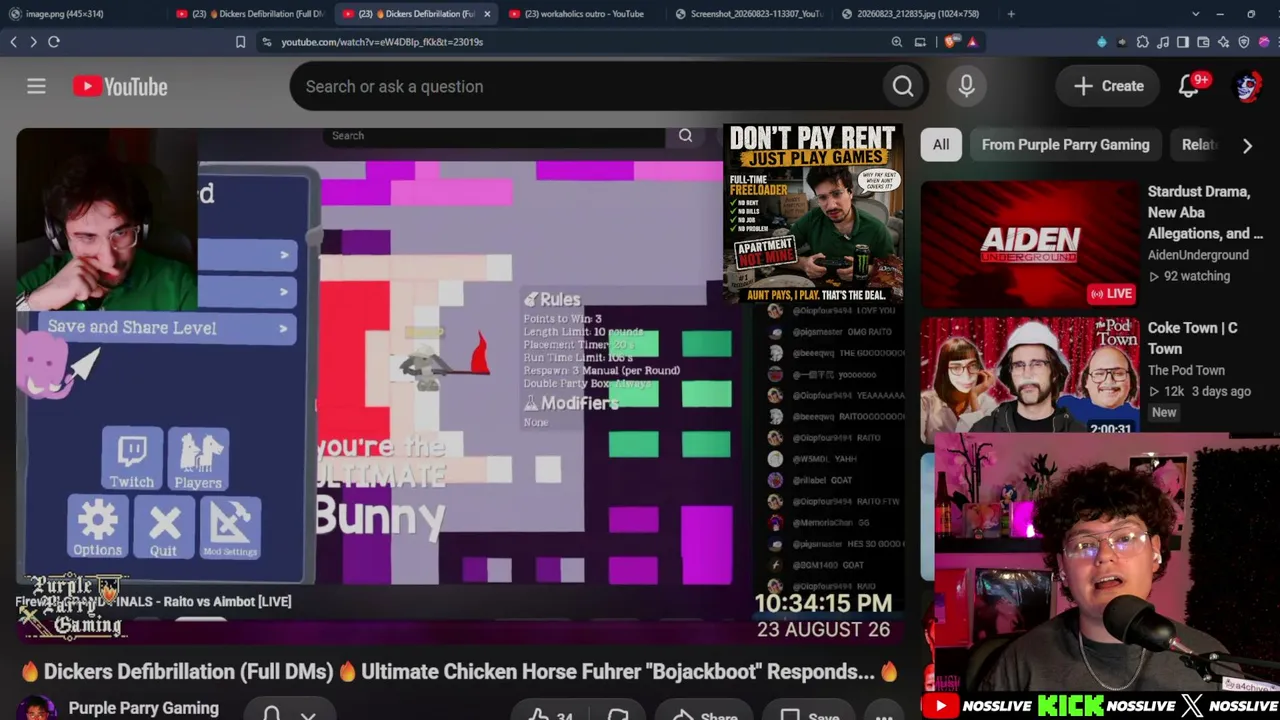Click the YouTube search magnifier button
This screenshot has height=720, width=1280.
pos(903,87)
